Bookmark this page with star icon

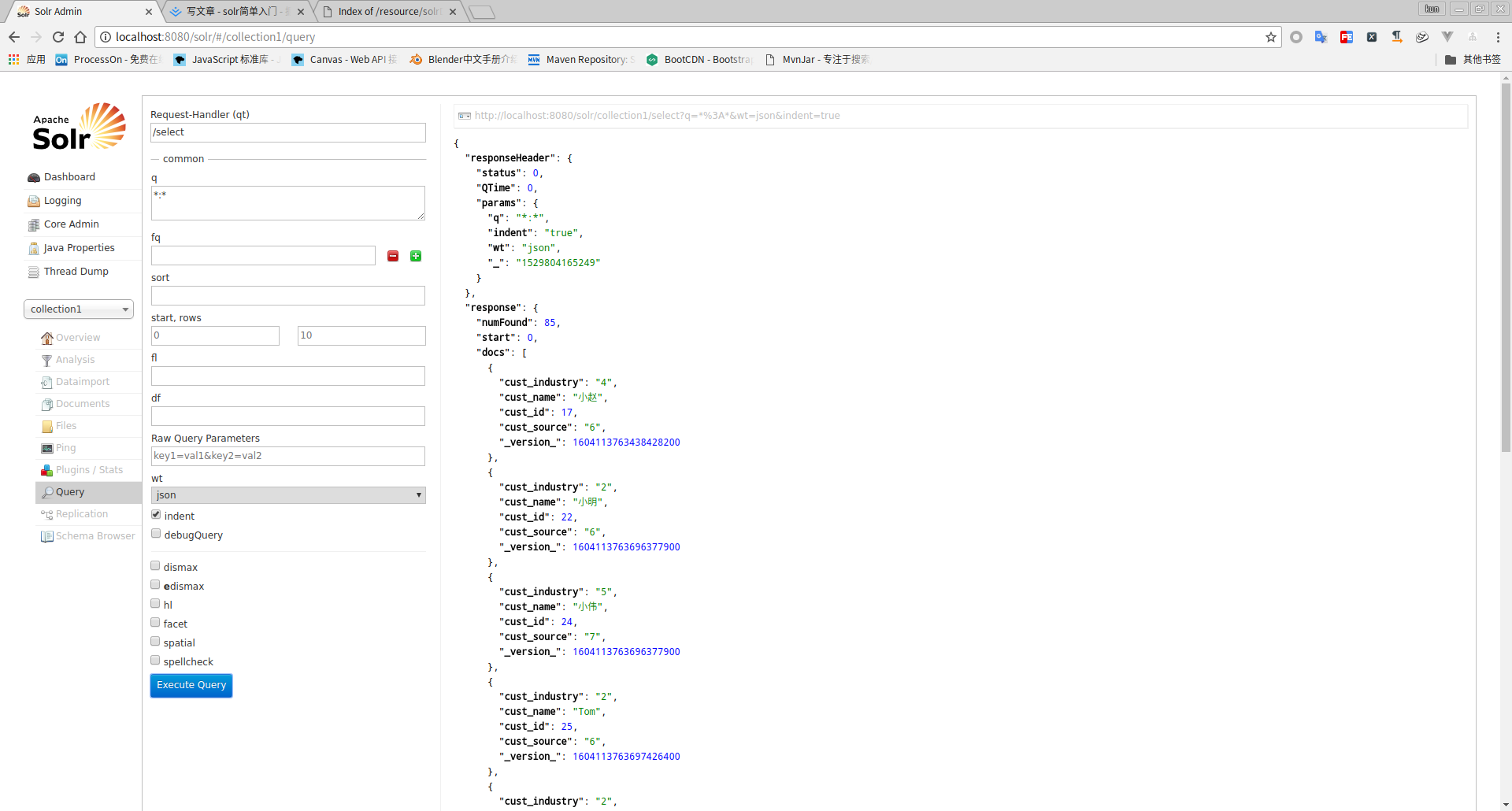click(x=1270, y=37)
